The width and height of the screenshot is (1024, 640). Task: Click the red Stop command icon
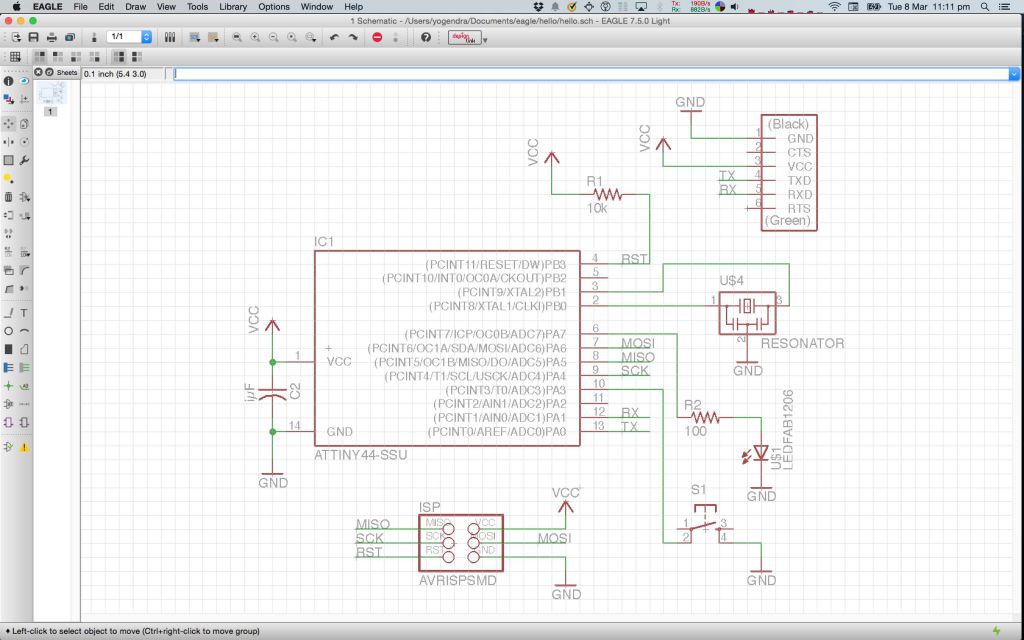click(377, 37)
